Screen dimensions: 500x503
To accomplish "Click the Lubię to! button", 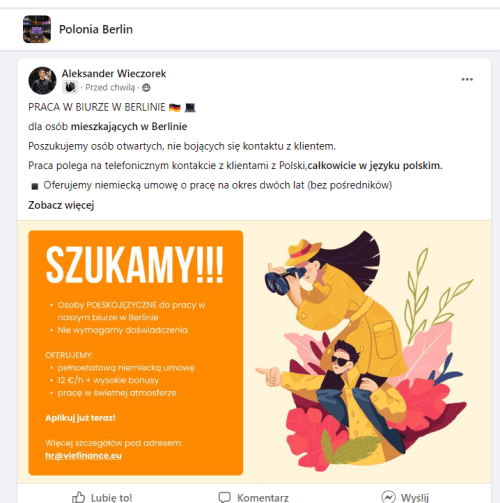I will 102,497.
